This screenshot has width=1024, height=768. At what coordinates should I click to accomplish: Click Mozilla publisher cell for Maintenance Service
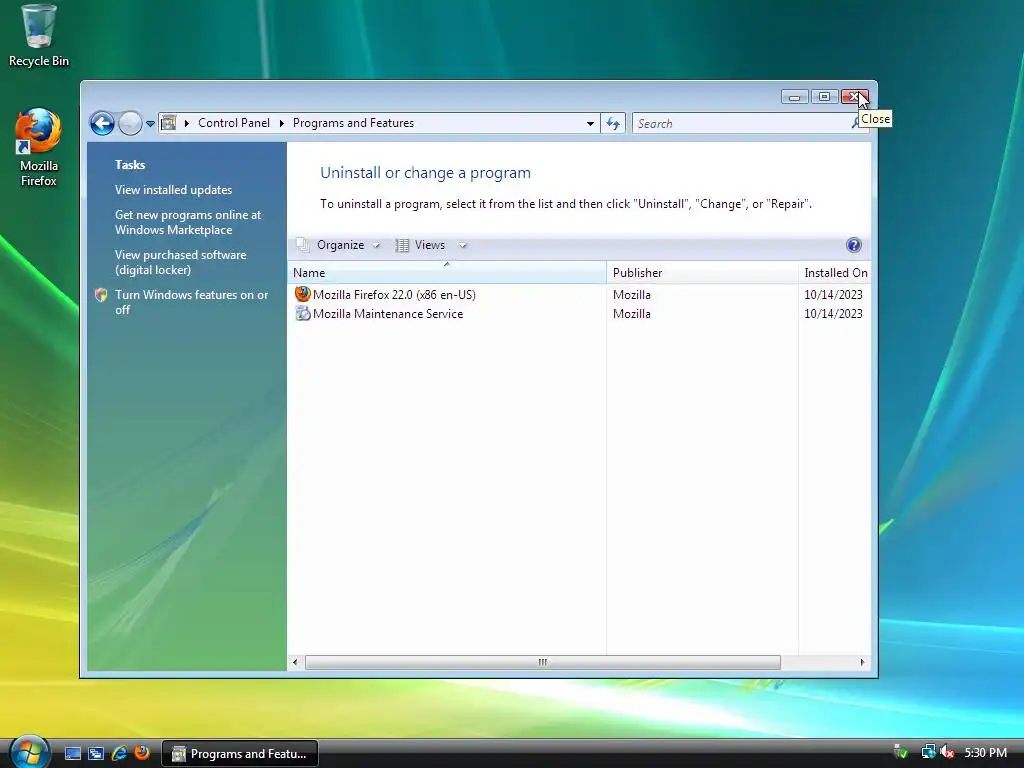[x=632, y=313]
